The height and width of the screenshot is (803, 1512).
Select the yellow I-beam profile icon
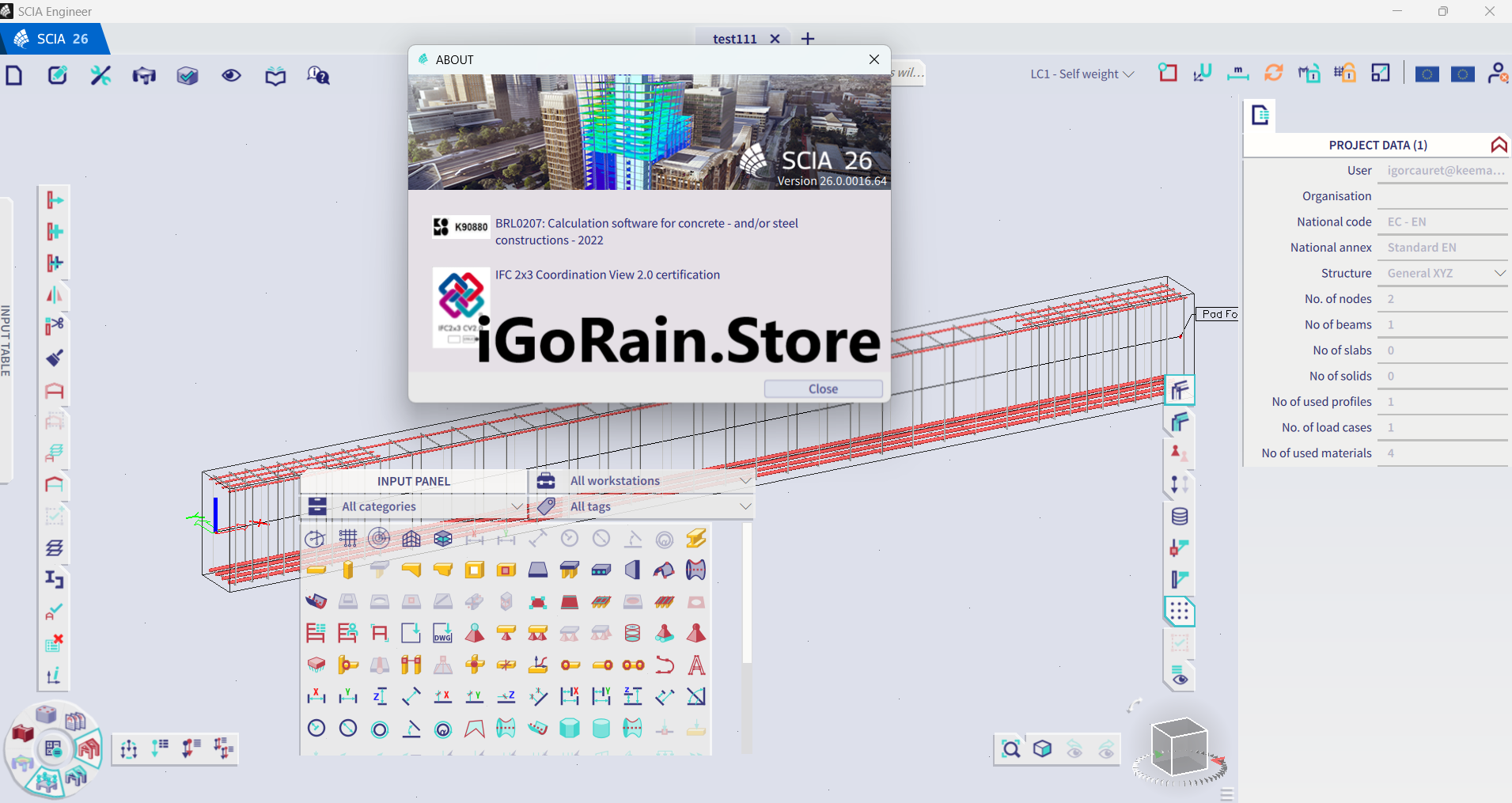click(x=695, y=539)
